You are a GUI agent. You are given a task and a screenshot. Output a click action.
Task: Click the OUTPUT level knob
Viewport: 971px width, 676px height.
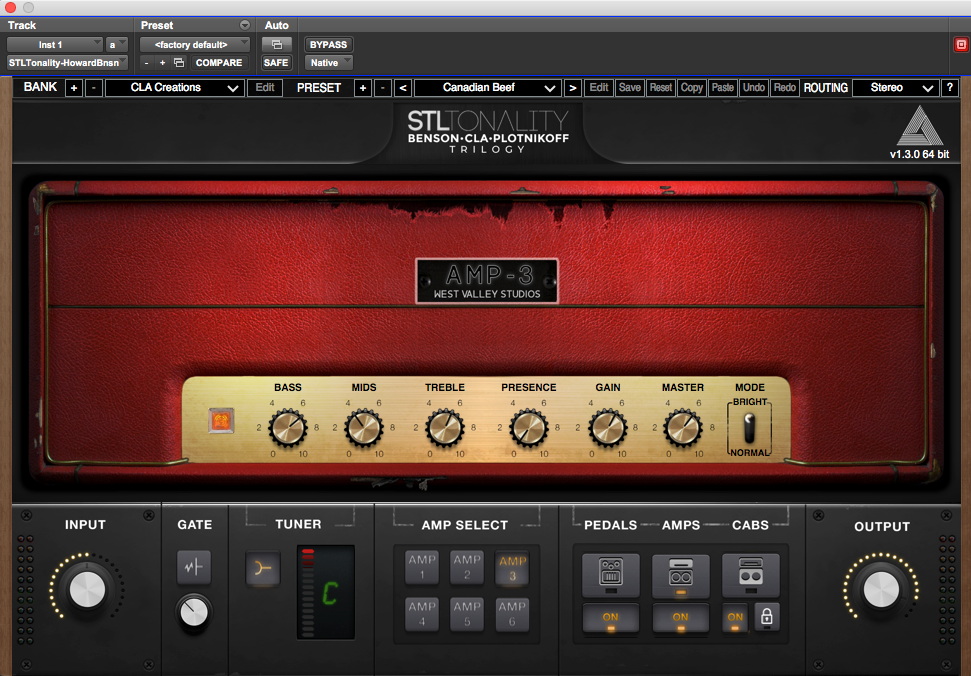point(881,589)
